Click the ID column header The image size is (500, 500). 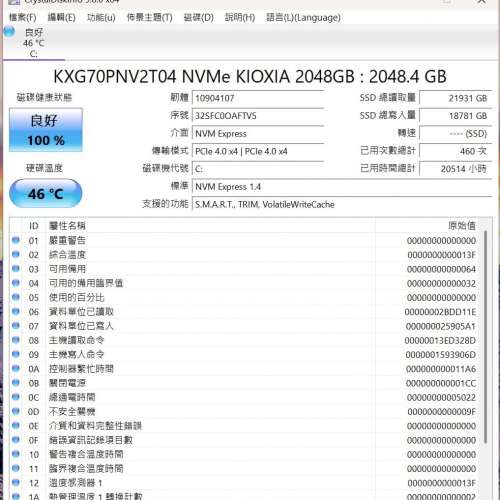click(34, 226)
